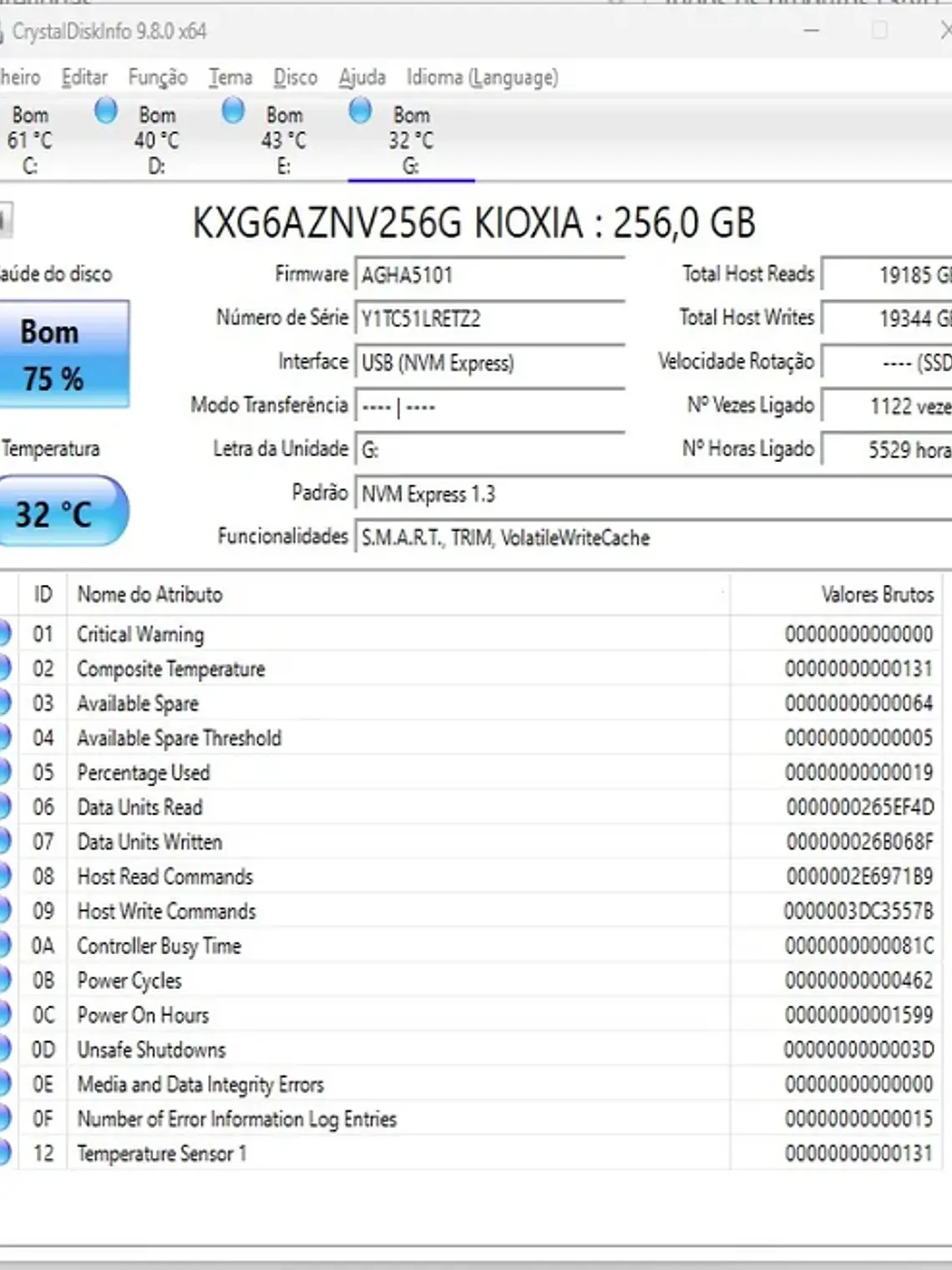Image resolution: width=952 pixels, height=1270 pixels.
Task: Click the ID column header
Action: click(43, 594)
